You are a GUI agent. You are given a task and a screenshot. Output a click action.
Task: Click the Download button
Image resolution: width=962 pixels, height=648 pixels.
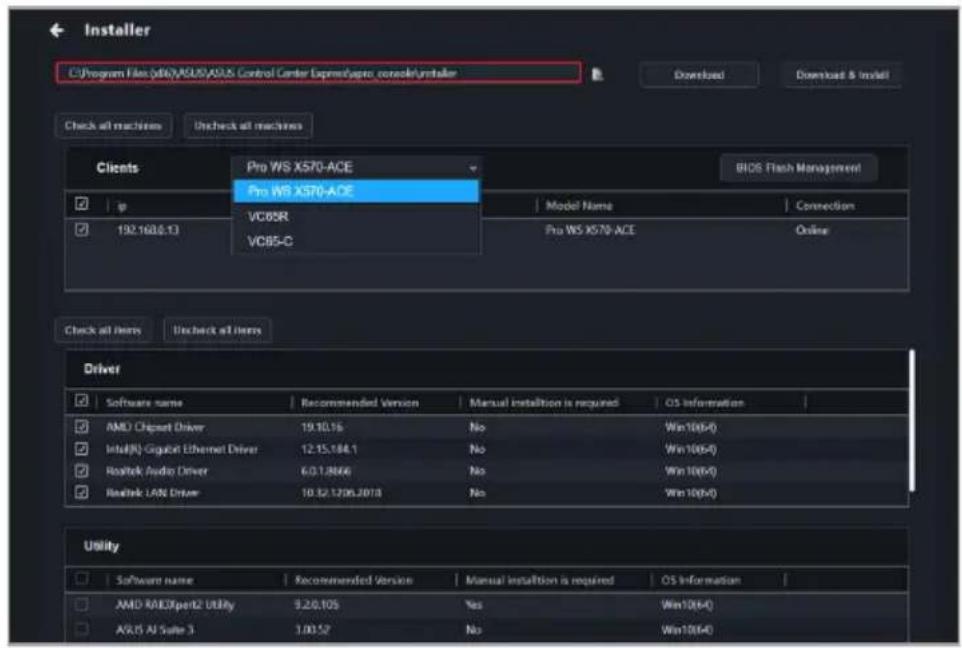point(699,75)
